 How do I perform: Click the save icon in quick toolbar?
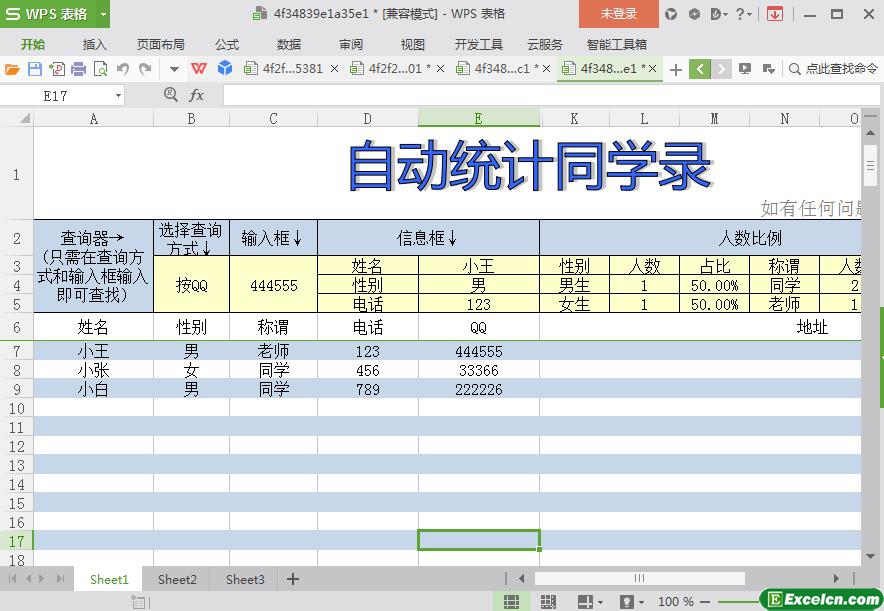[35, 69]
